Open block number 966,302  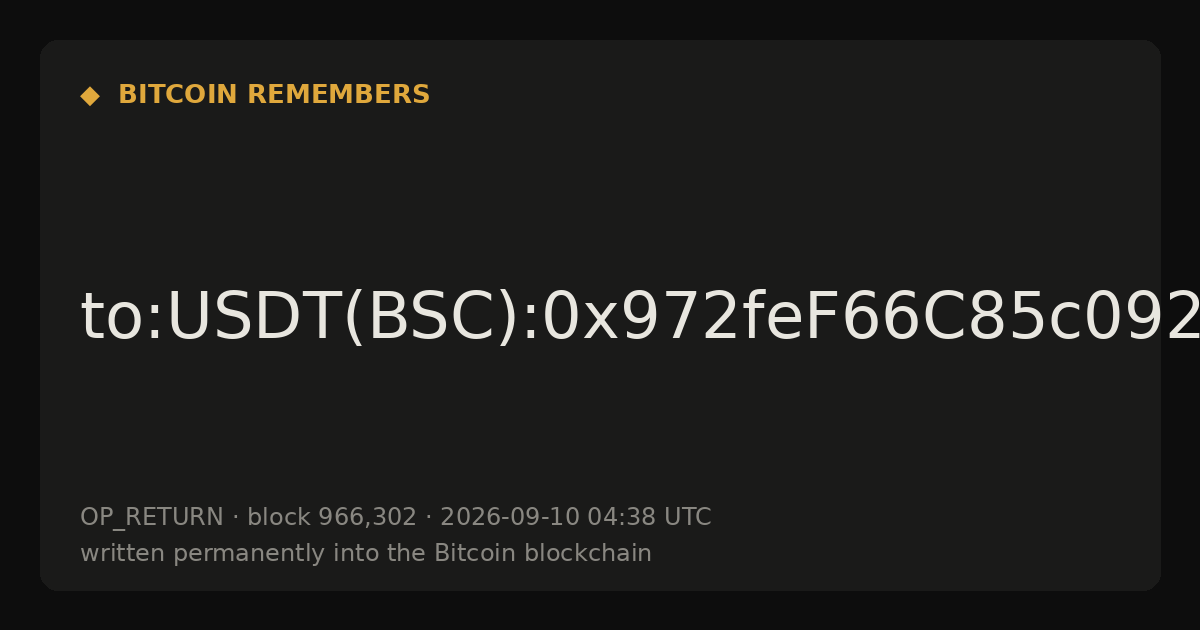(x=367, y=518)
